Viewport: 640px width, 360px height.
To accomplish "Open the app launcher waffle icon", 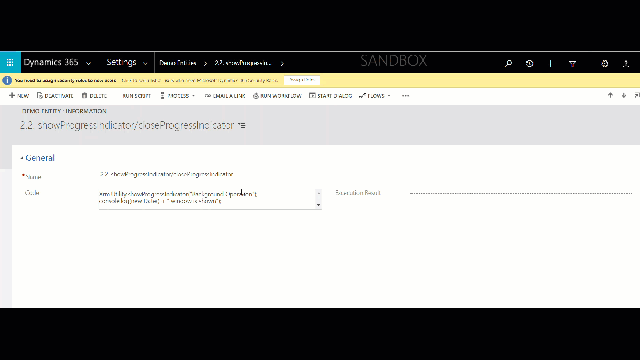I will pos(10,62).
